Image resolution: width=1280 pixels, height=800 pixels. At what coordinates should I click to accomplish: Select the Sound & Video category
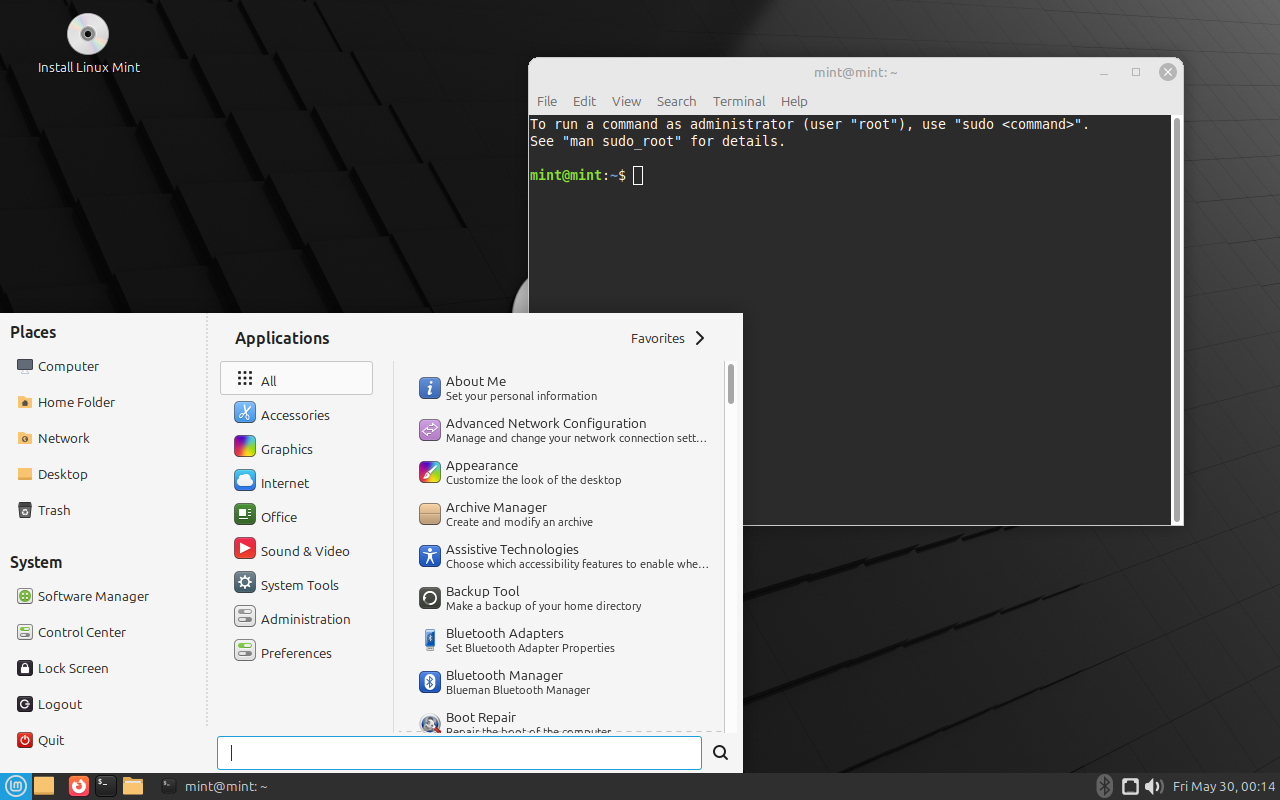[296, 549]
